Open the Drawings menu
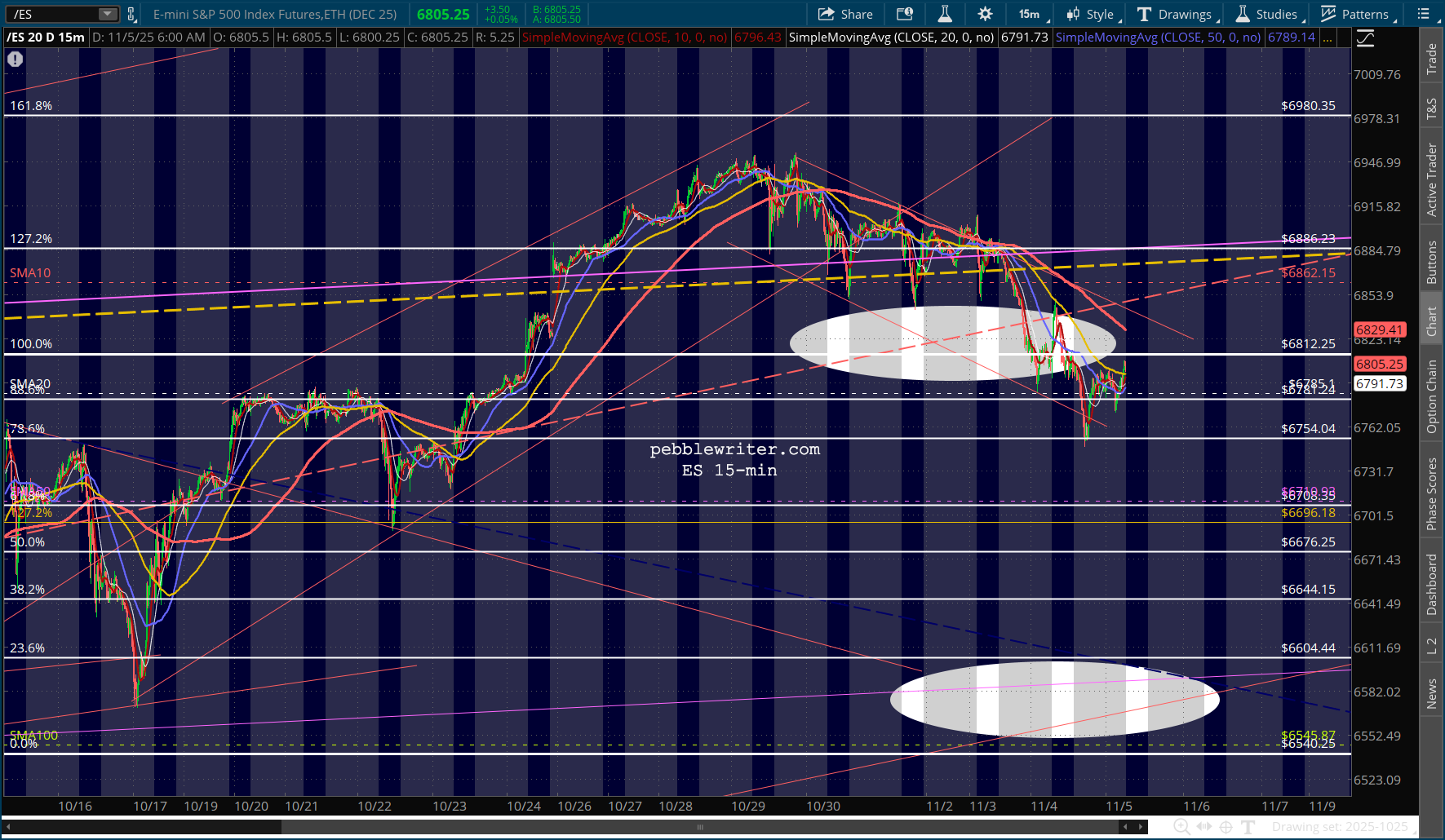The height and width of the screenshot is (840, 1445). (x=1177, y=14)
